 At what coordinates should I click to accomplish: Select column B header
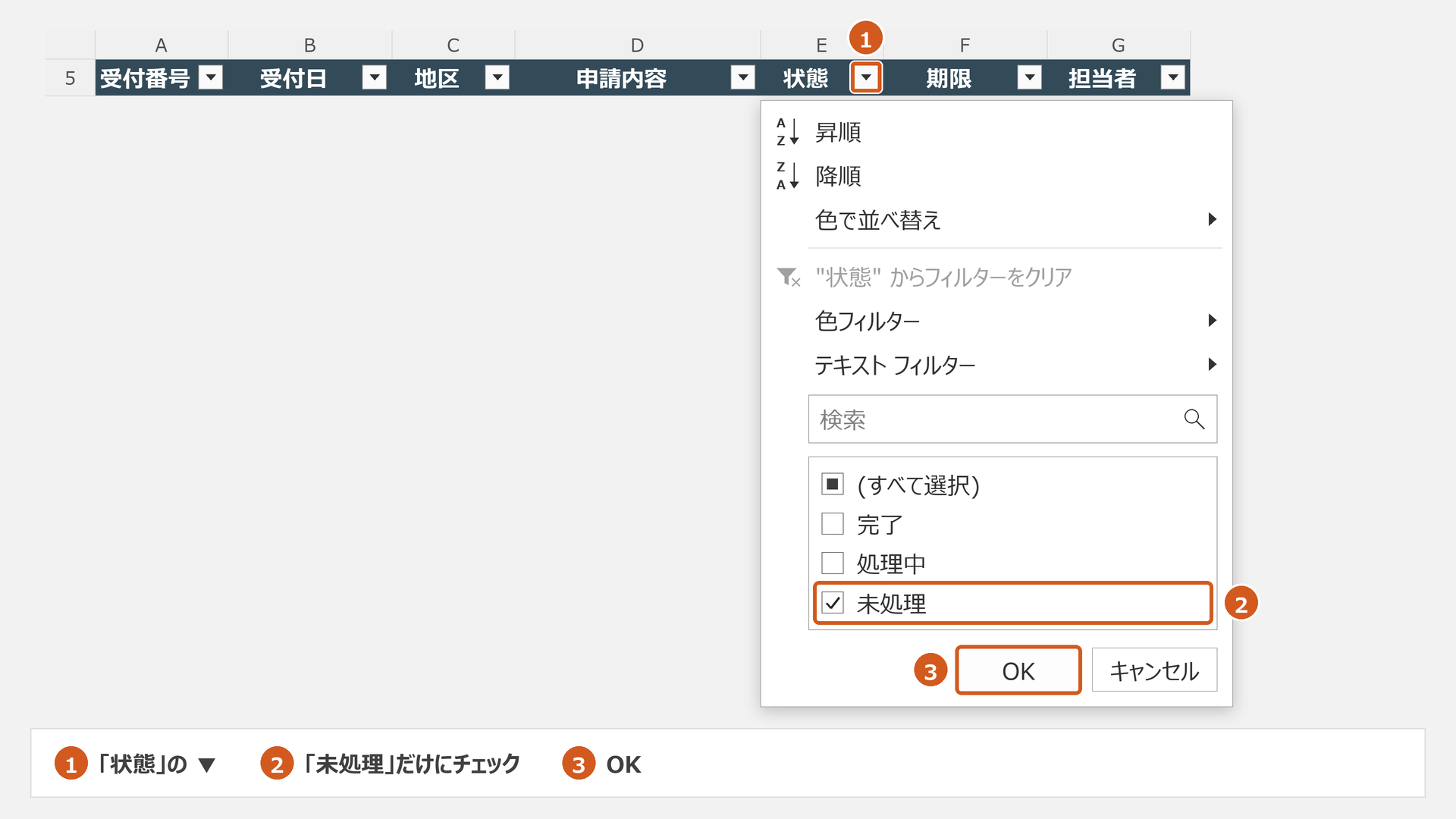pos(309,45)
